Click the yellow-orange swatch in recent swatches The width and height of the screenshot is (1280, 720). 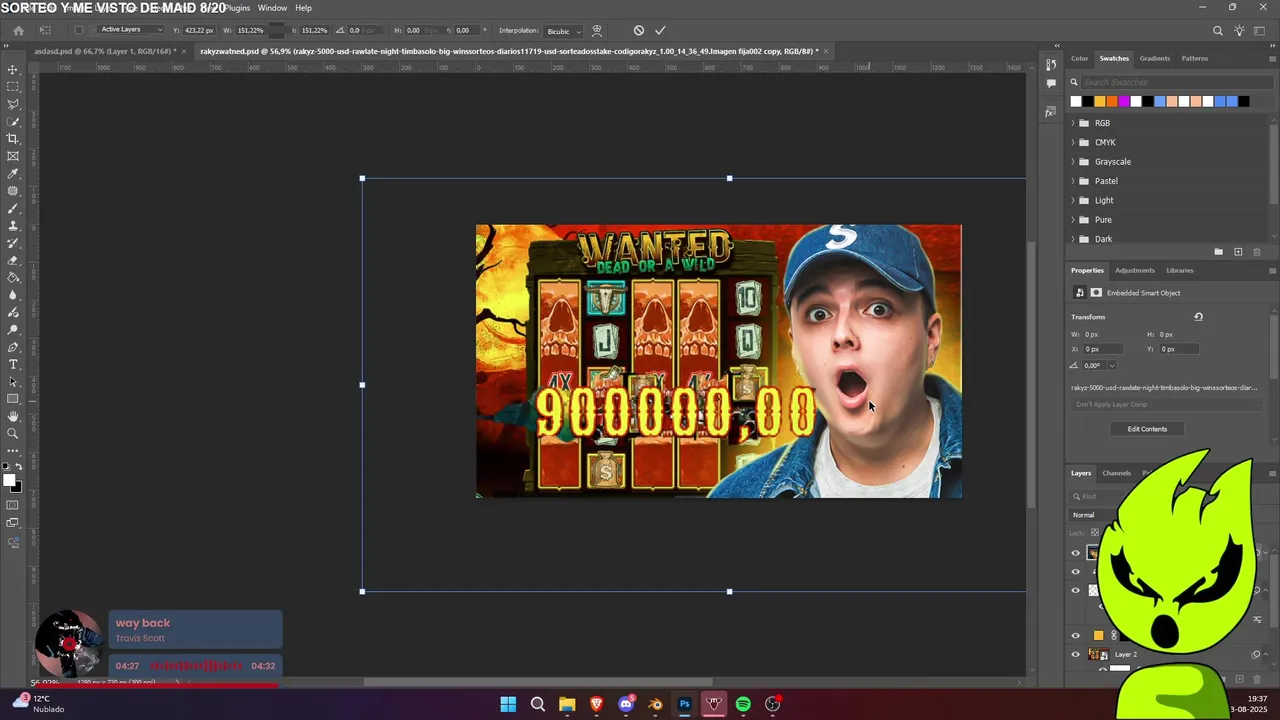point(1100,101)
